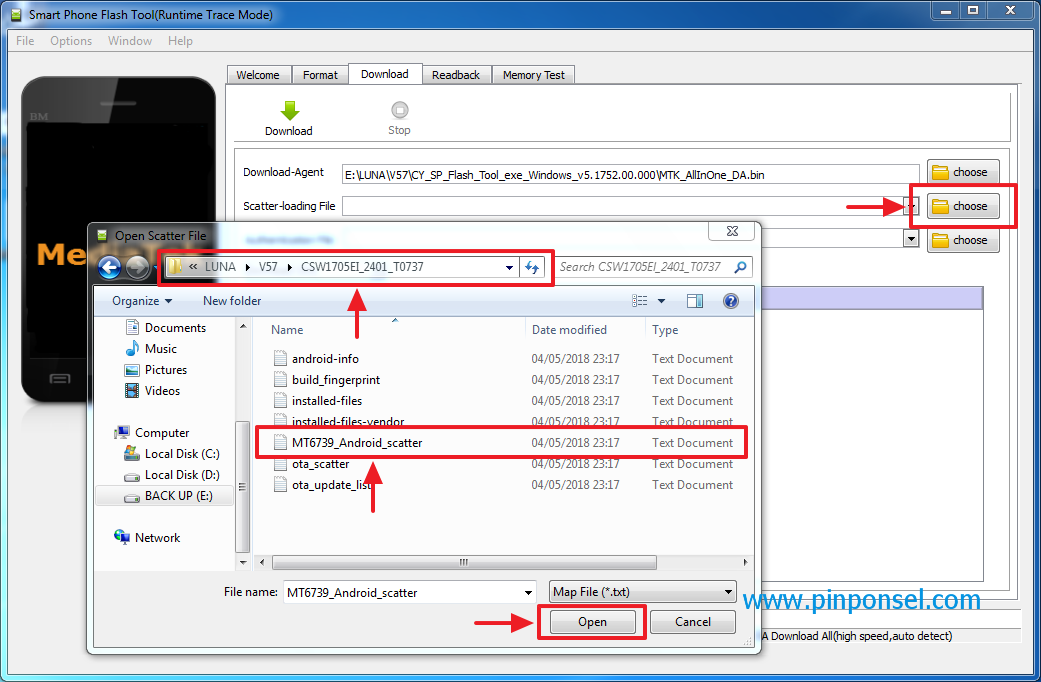Screen dimensions: 1041x682
Task: Click the search magnifier icon in dialog
Action: point(740,267)
